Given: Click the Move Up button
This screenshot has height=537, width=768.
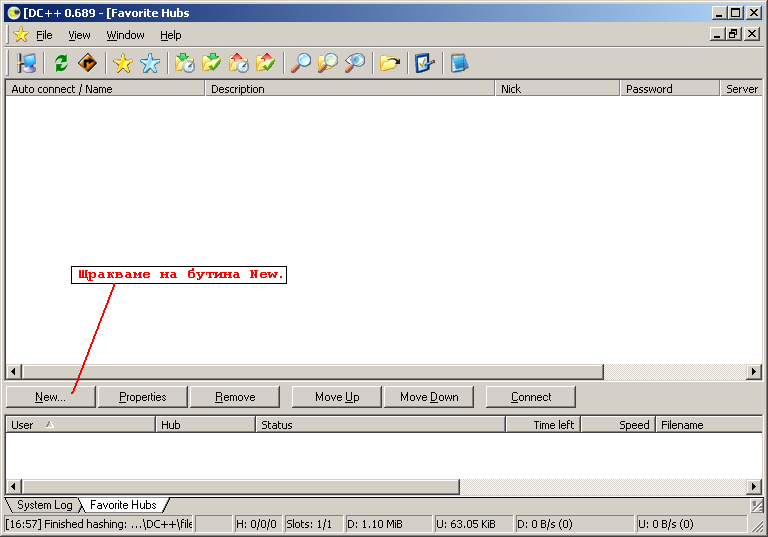Looking at the screenshot, I should 337,397.
